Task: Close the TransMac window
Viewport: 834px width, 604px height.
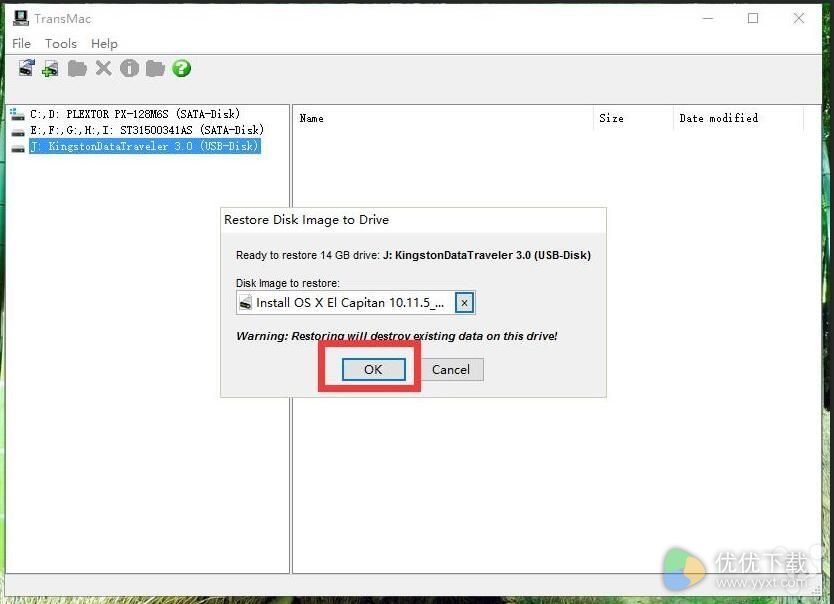Action: click(799, 19)
